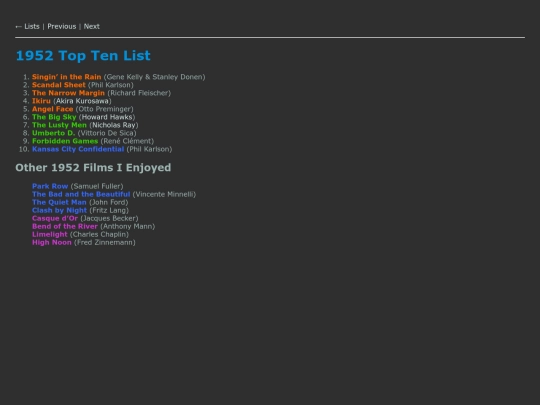
Task: Click the Bend of the River link
Action: click(65, 226)
